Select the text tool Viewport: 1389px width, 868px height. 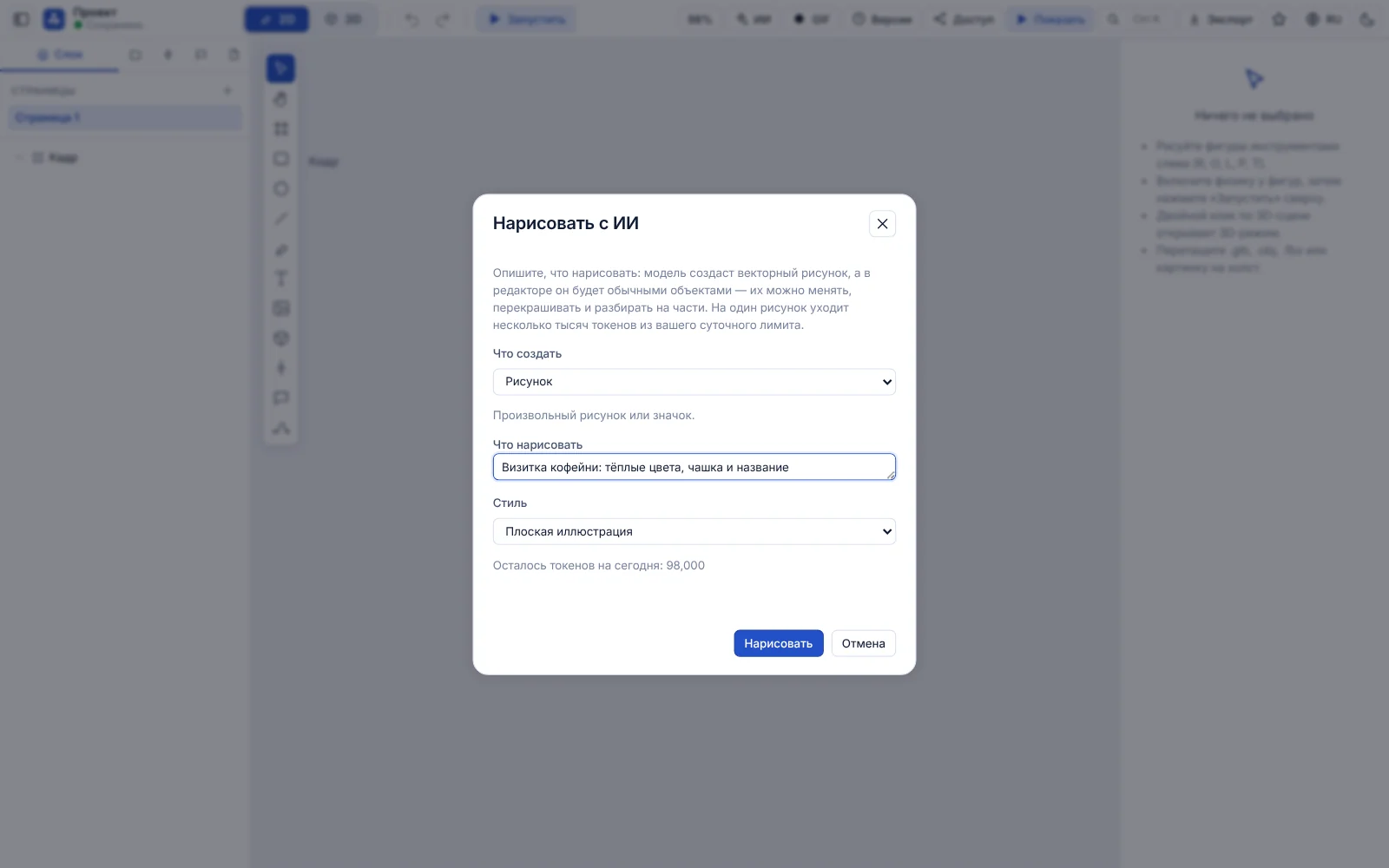pyautogui.click(x=280, y=279)
